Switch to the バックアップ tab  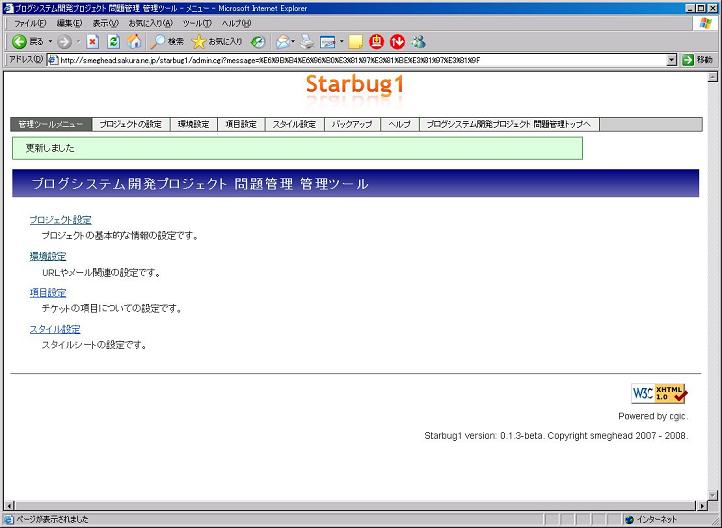tap(352, 125)
